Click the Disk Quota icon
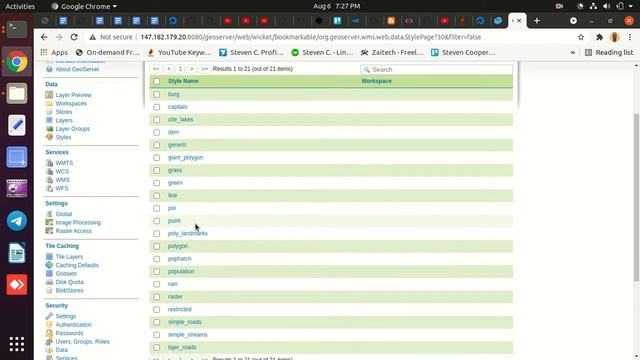This screenshot has height=360, width=640. tap(49, 282)
